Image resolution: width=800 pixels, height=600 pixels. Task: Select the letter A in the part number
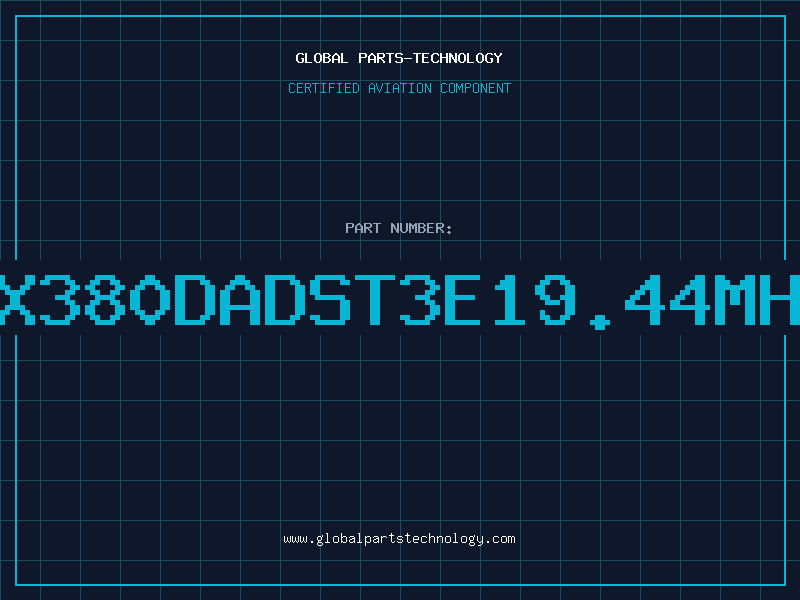pyautogui.click(x=240, y=299)
